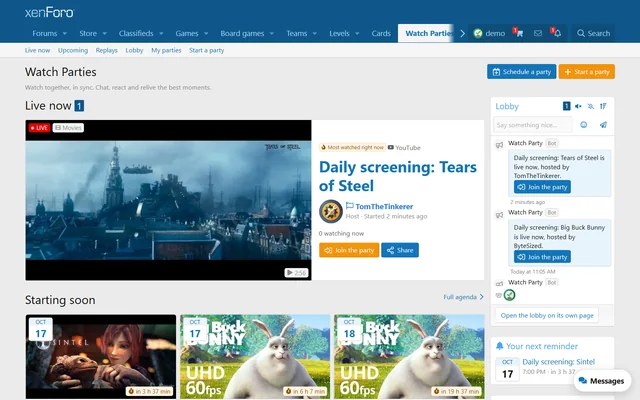Screen dimensions: 640x400
Task: Click the LIVE badge on the video
Action: click(39, 128)
